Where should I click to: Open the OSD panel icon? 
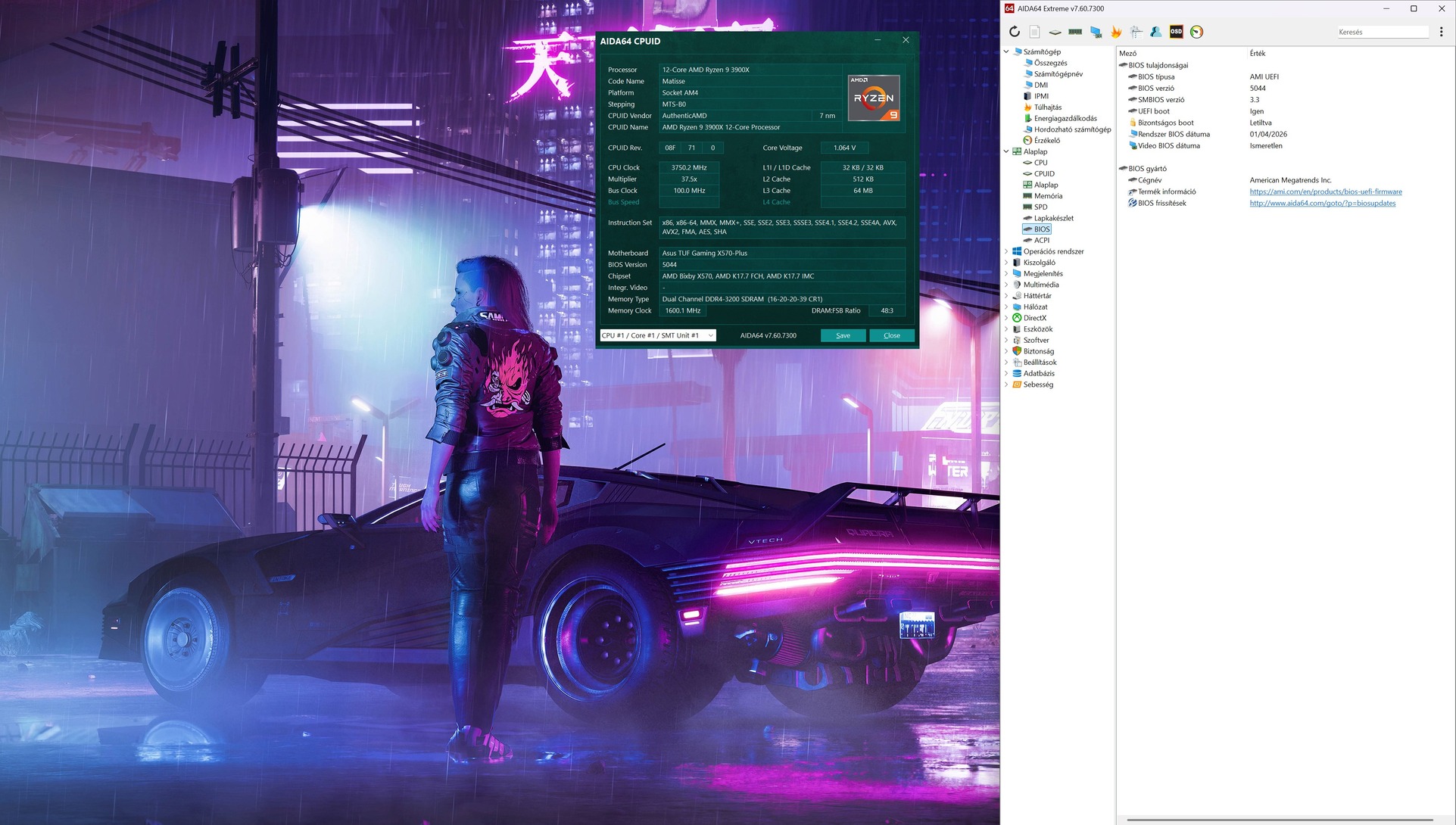1176,32
